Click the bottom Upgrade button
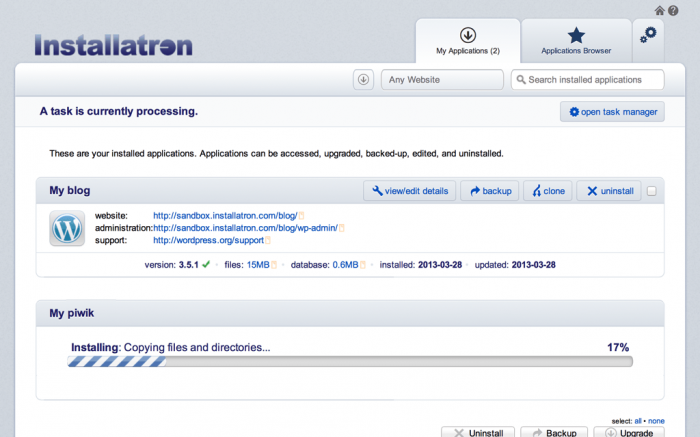 tap(629, 432)
